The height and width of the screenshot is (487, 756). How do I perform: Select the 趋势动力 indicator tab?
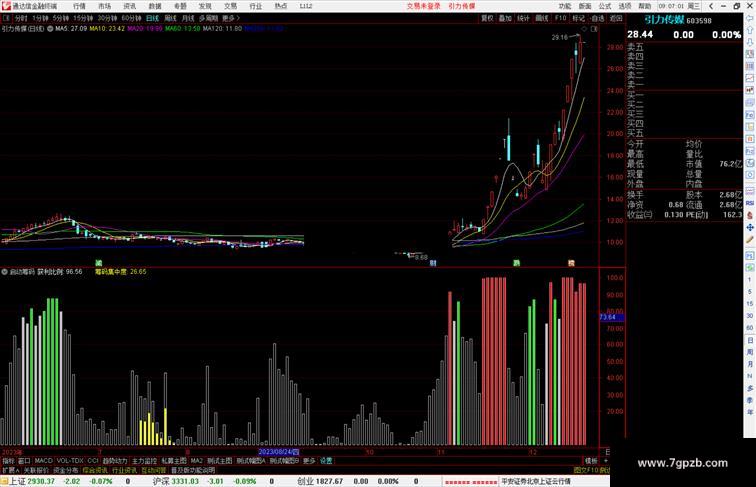pyautogui.click(x=115, y=461)
